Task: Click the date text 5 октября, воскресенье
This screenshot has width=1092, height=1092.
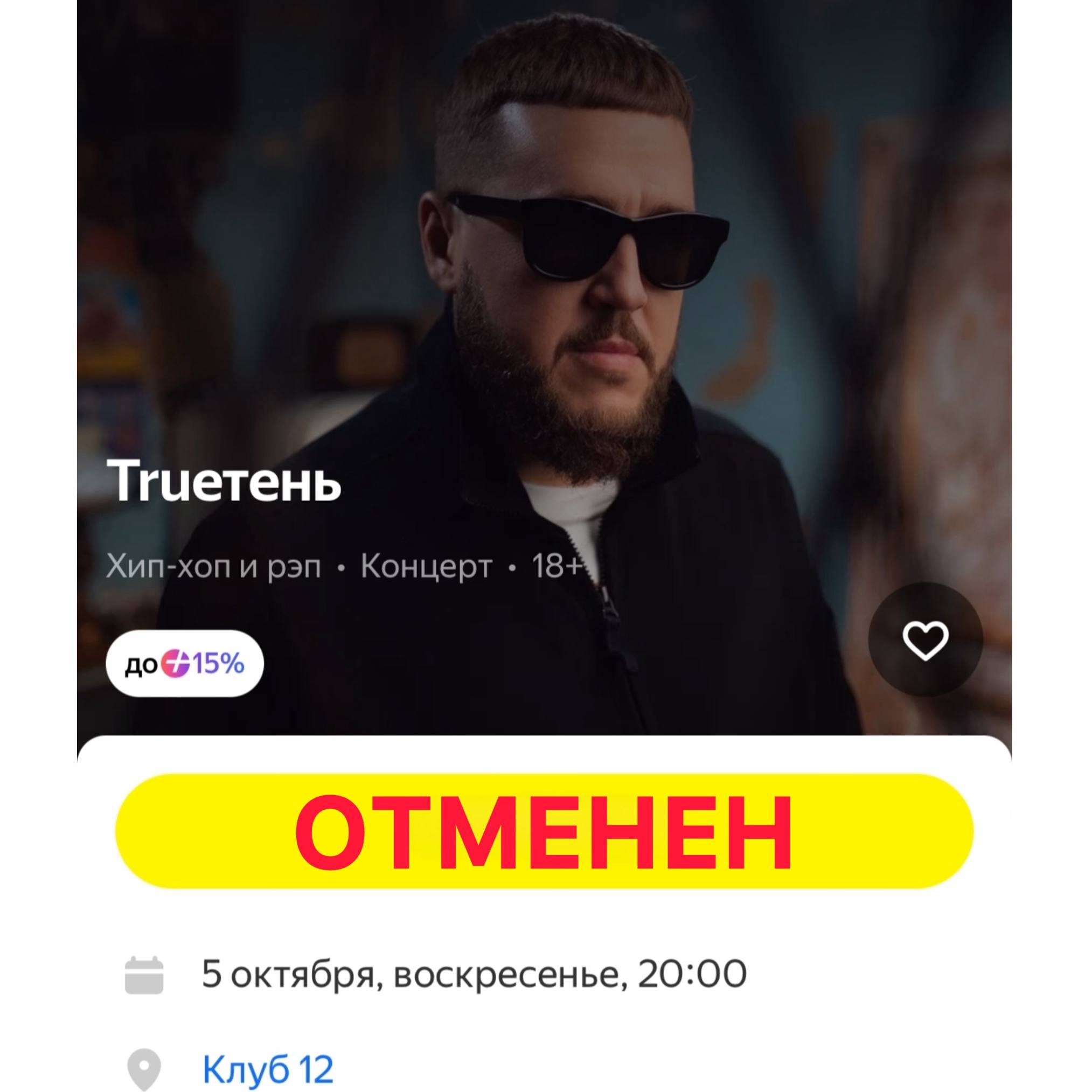Action: 409,975
